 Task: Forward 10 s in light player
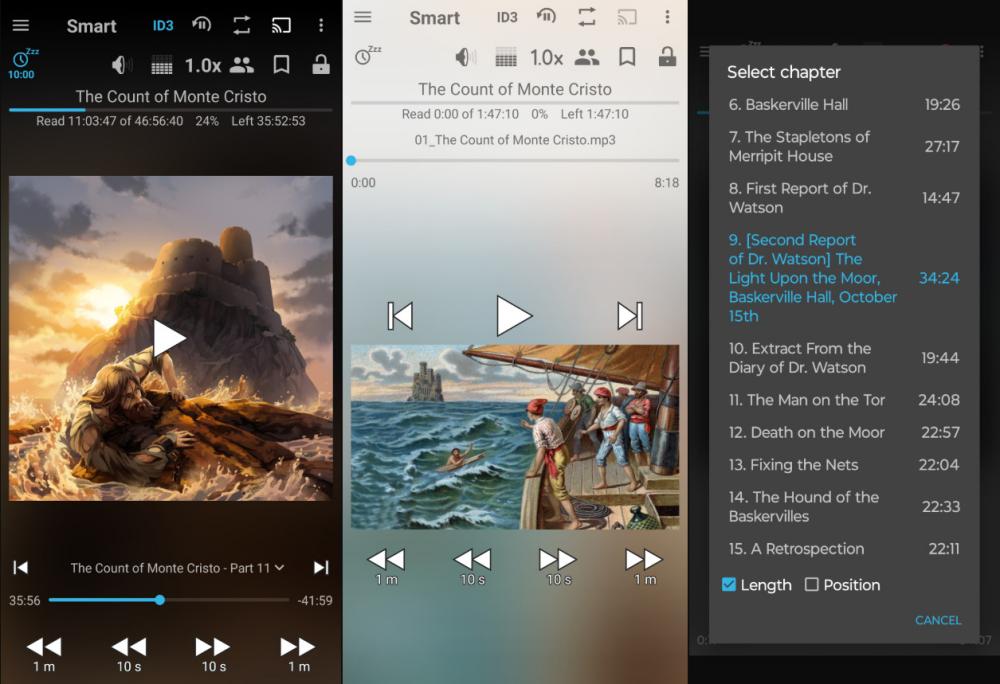[x=558, y=567]
